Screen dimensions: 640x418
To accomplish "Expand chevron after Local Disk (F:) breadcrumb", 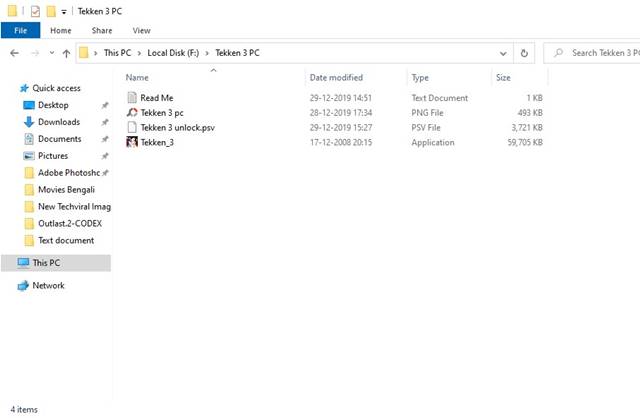I will pos(207,53).
